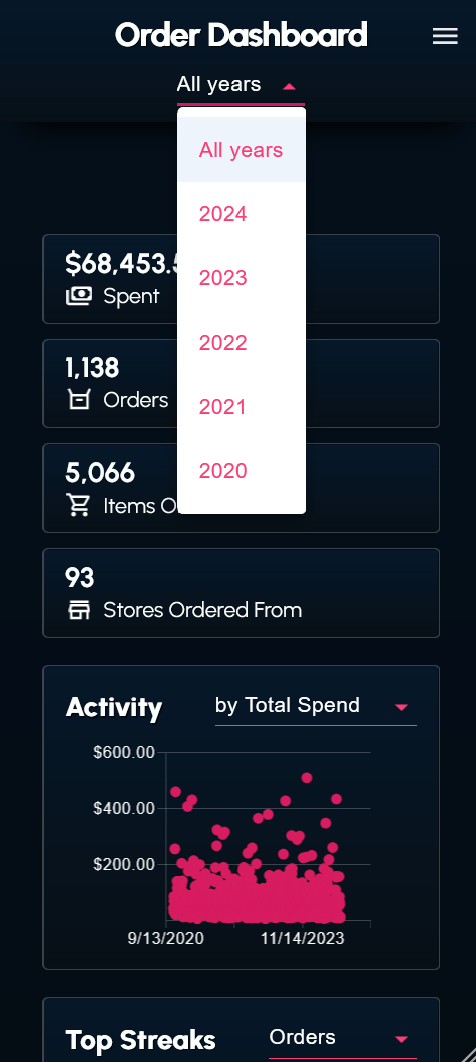Click the 93 Stores Ordered From card

point(241,593)
